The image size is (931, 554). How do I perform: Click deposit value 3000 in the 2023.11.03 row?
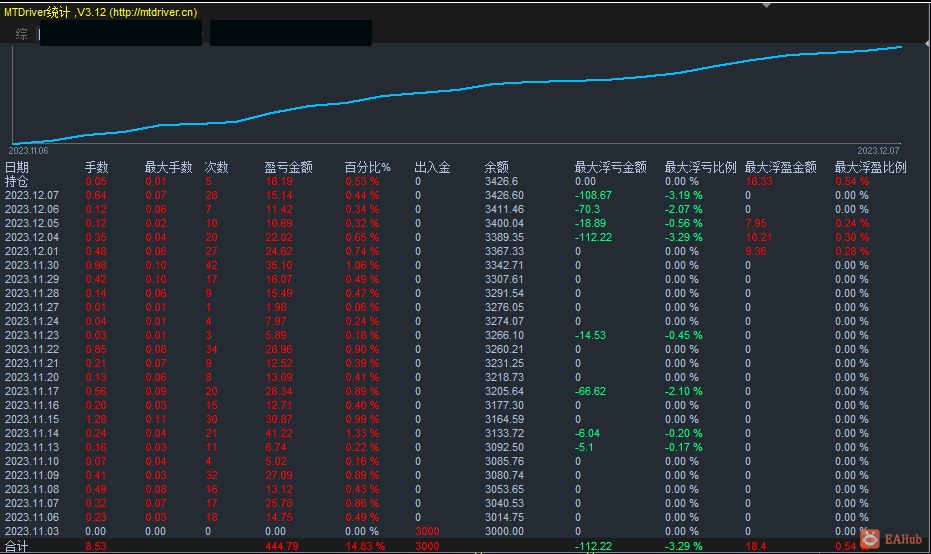click(x=427, y=531)
